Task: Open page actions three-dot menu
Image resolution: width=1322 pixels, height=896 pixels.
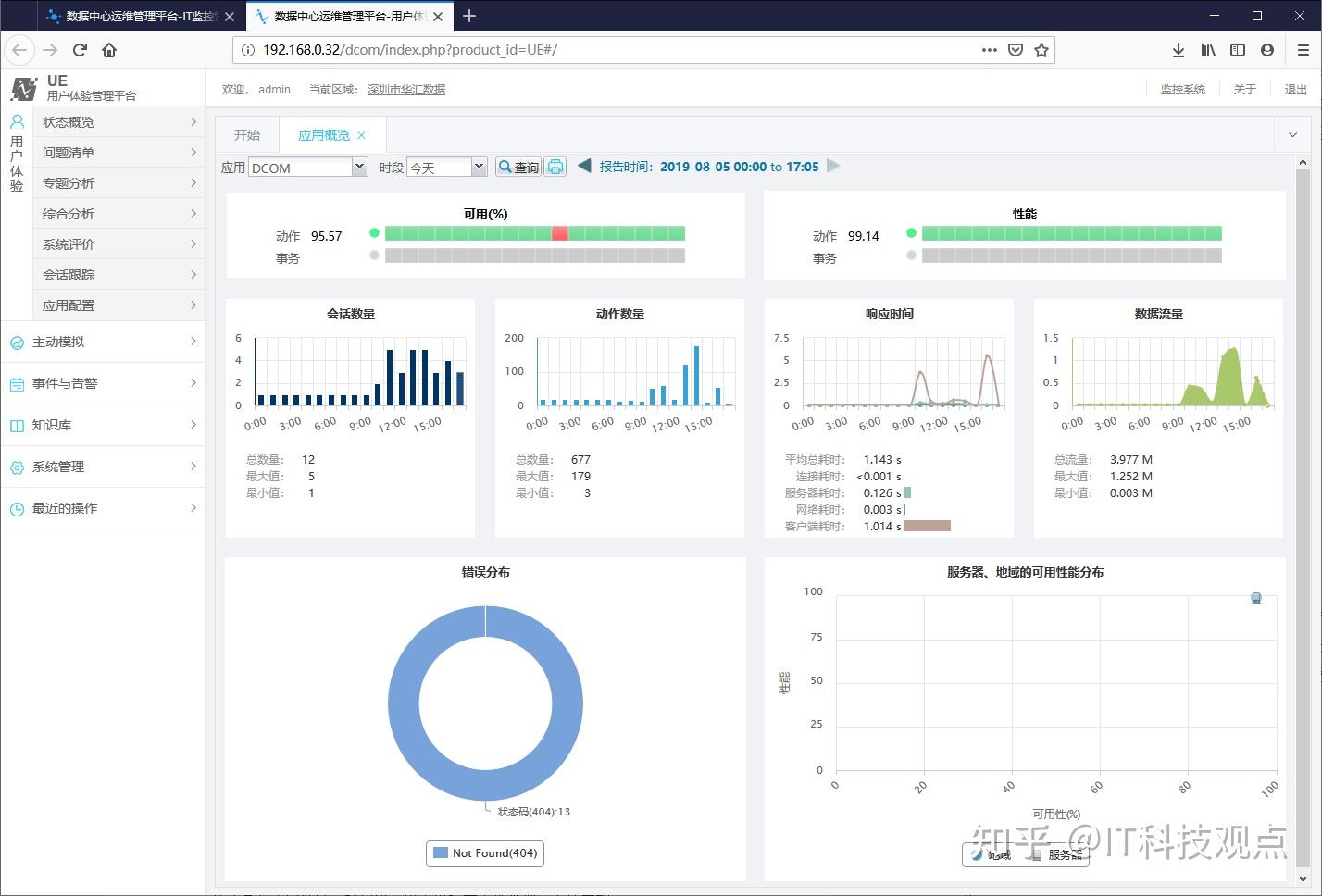Action: [989, 50]
